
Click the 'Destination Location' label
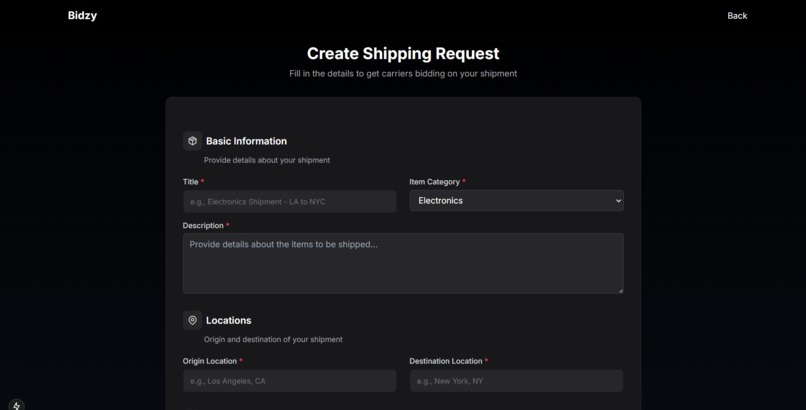click(446, 361)
